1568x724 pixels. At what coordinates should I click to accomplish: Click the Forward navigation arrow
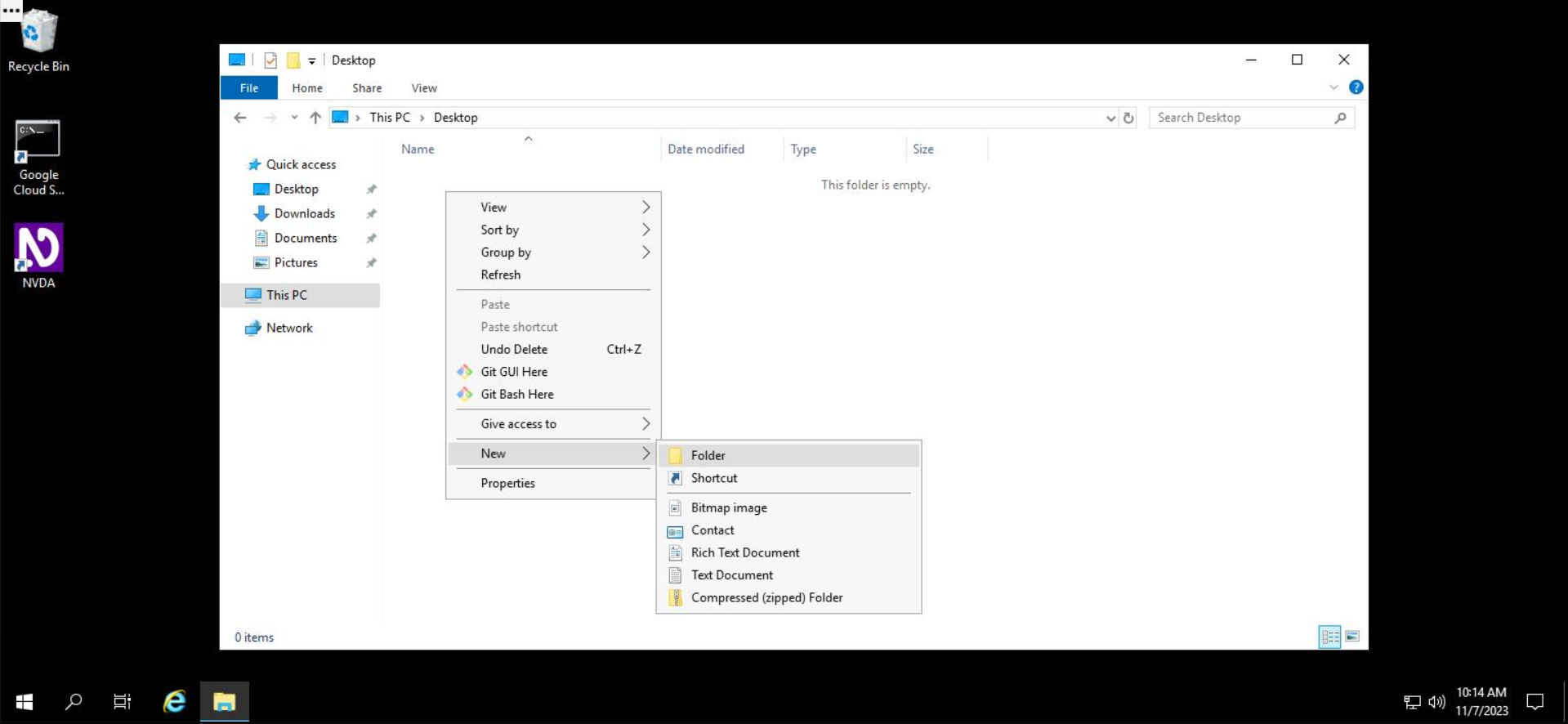coord(270,118)
